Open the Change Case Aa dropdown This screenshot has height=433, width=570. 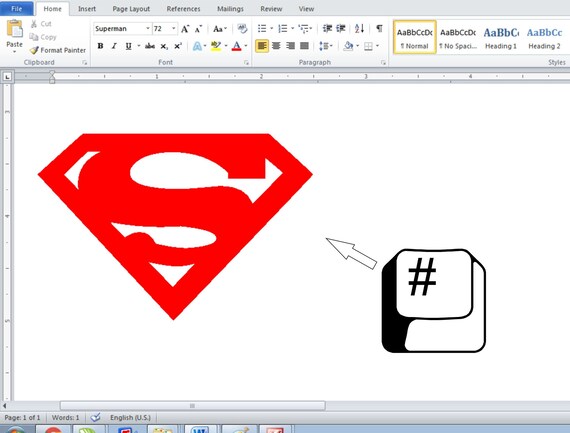tap(220, 29)
